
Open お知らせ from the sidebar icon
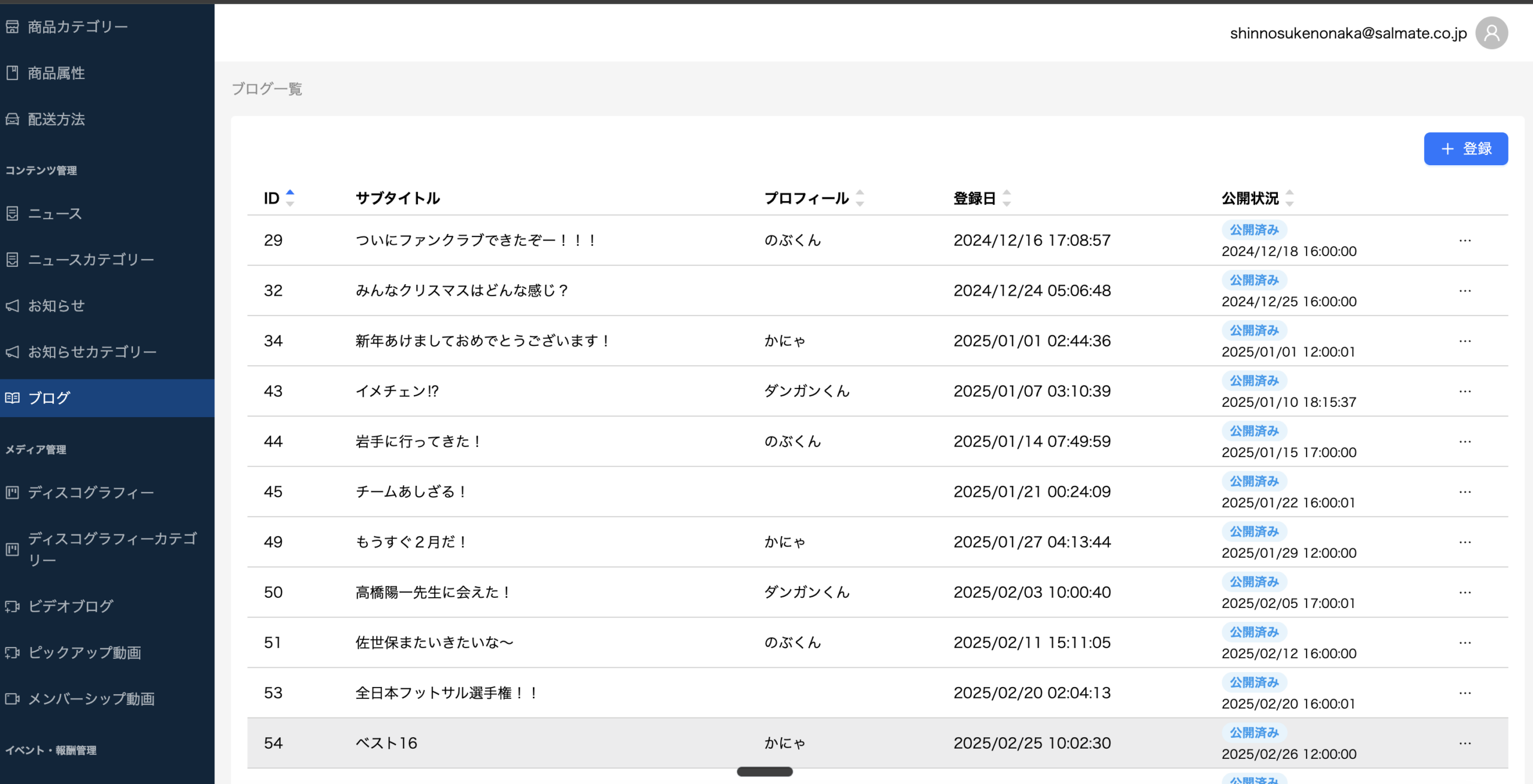coord(13,306)
